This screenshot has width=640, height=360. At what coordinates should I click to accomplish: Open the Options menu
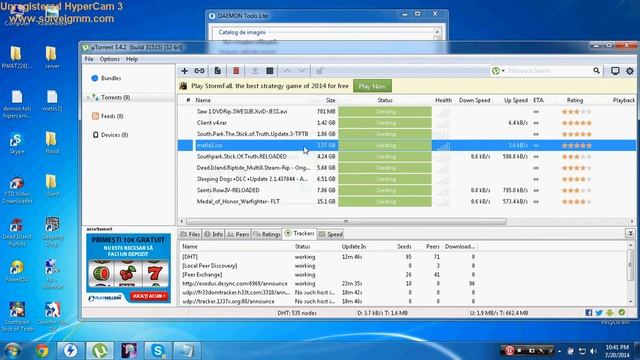109,59
